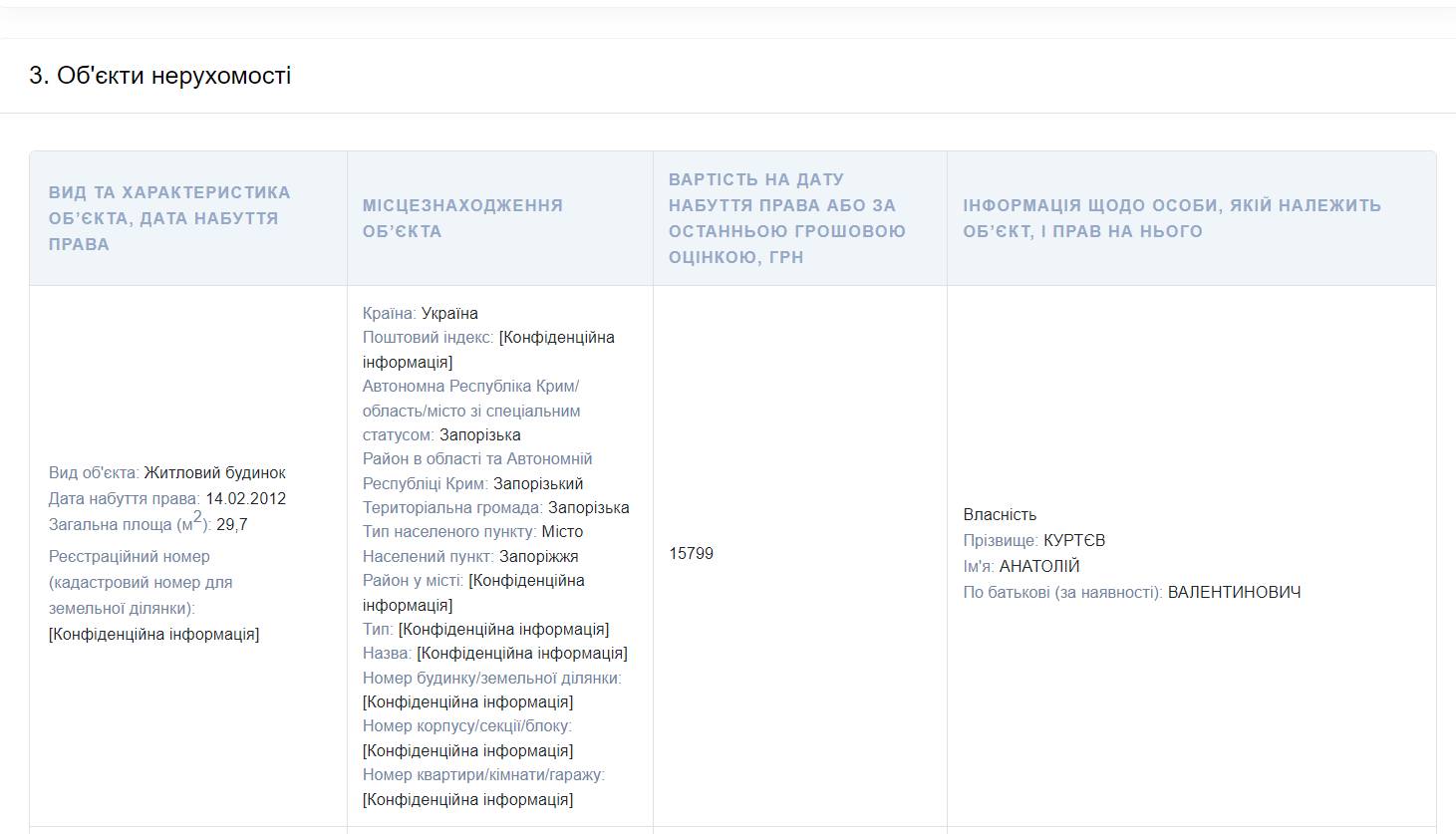This screenshot has width=1456, height=834.
Task: Click the settlement name 'Запоріжжя'
Action: click(538, 556)
